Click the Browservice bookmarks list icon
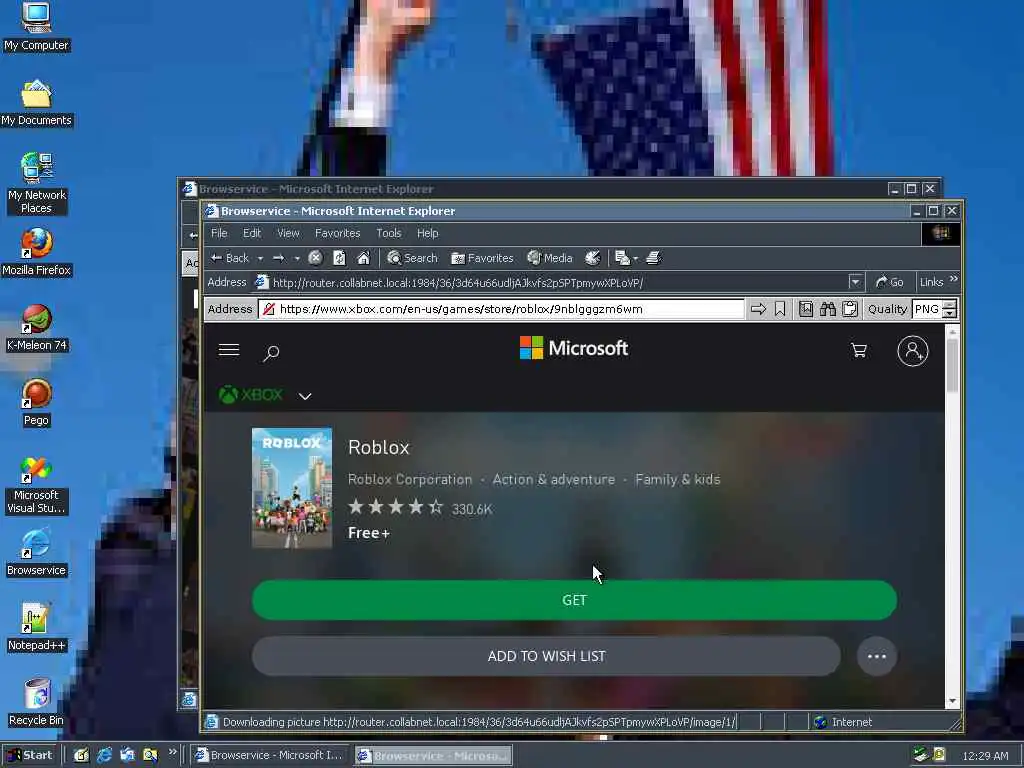The height and width of the screenshot is (768, 1024). 806,309
